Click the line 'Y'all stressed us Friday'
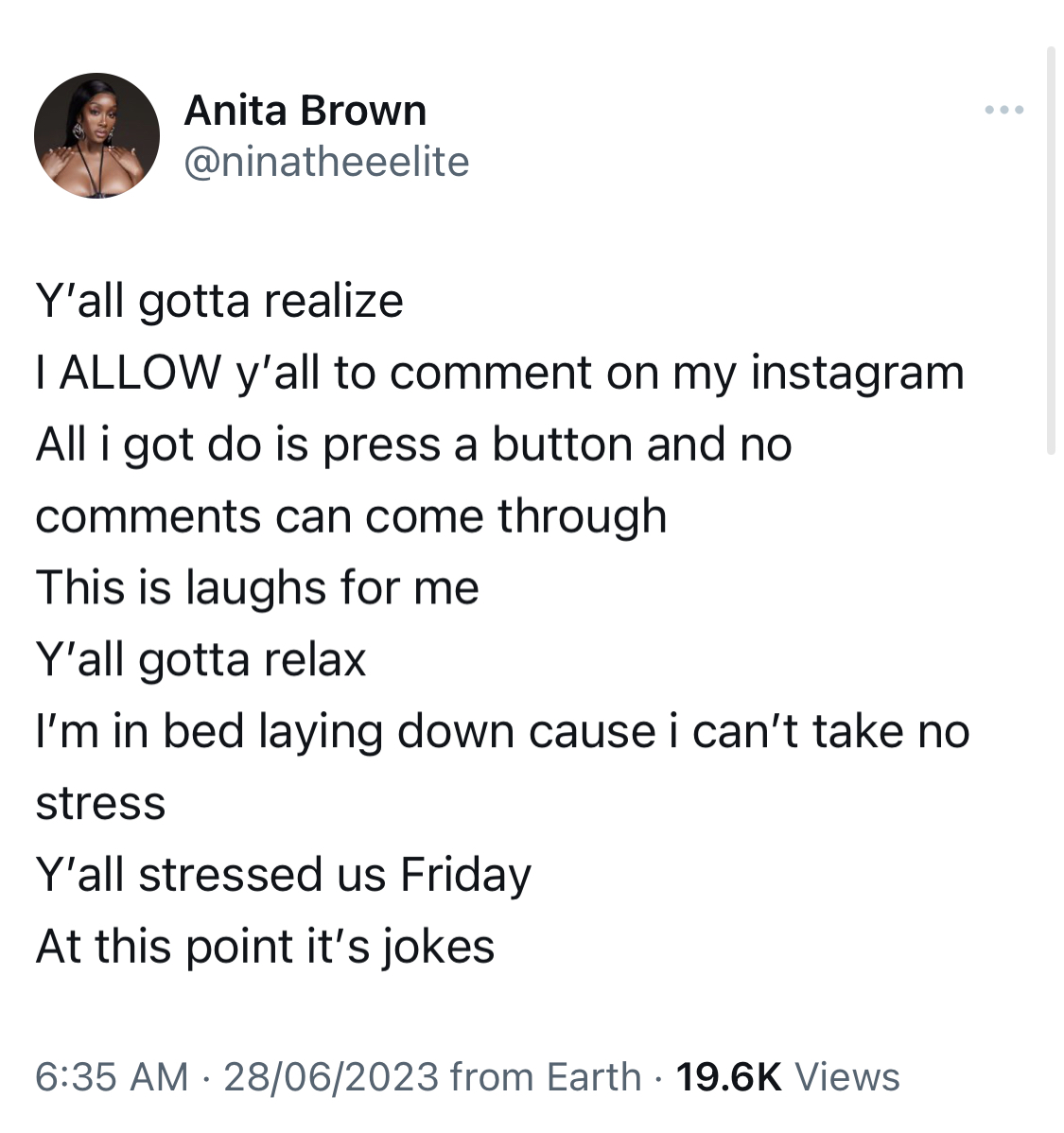Screen dimensions: 1064x1133 284,875
